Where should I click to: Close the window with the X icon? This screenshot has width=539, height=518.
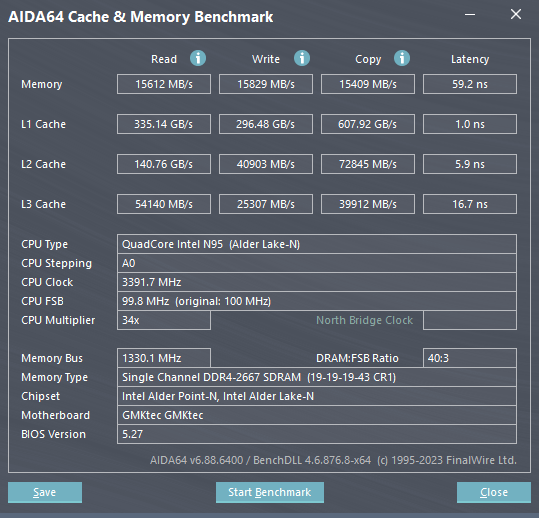click(516, 14)
